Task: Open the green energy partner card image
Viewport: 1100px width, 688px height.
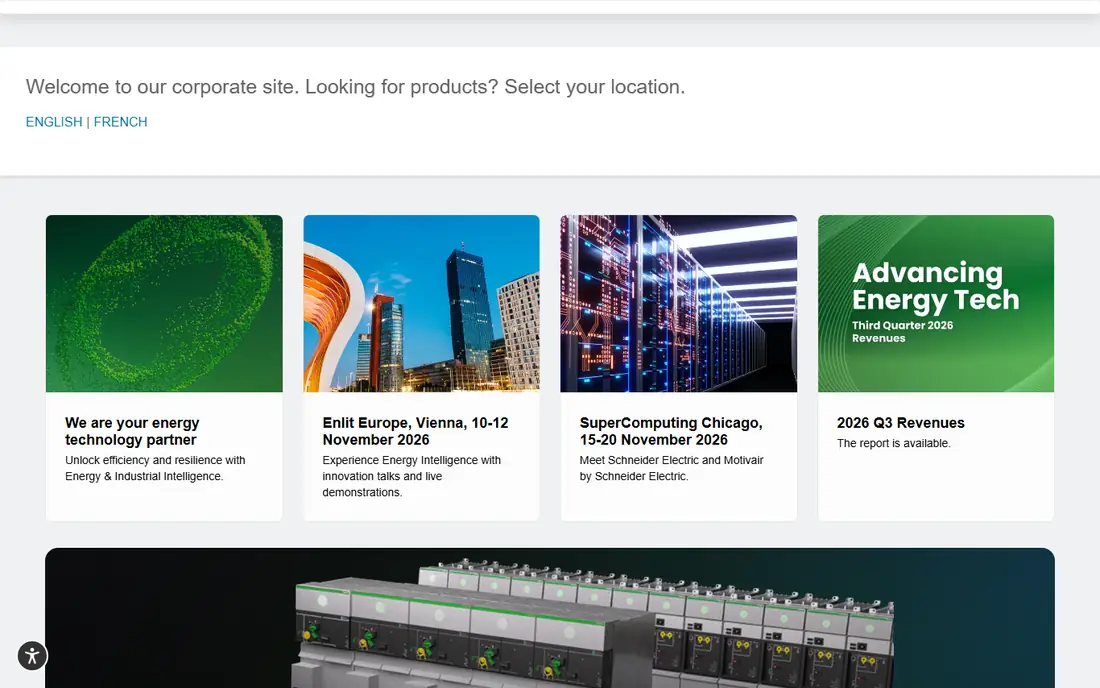Action: click(164, 304)
